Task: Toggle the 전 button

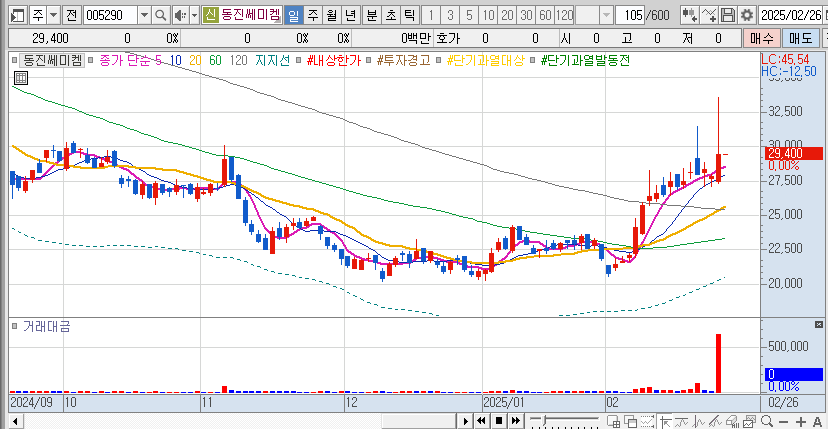Action: pos(72,15)
